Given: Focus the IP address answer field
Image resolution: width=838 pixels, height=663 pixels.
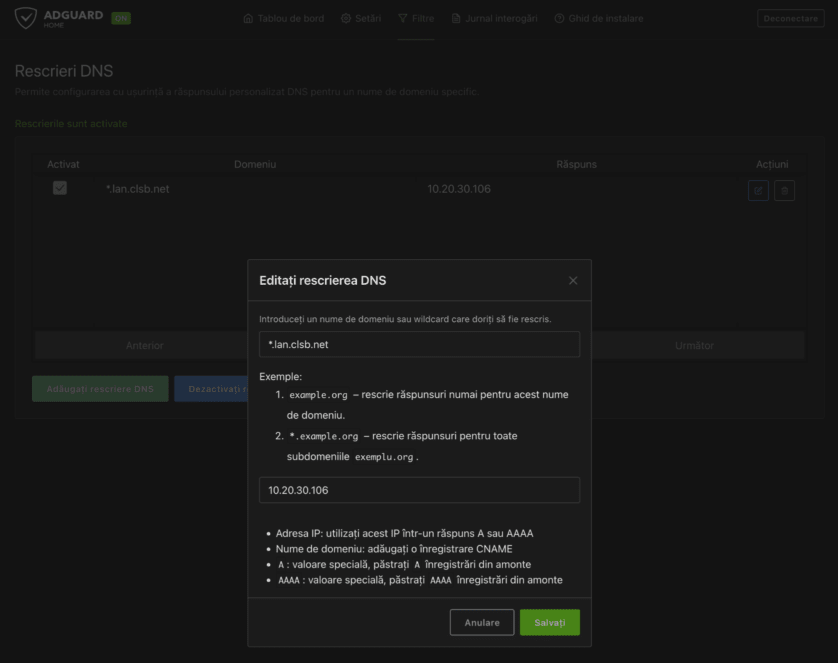Looking at the screenshot, I should click(419, 490).
